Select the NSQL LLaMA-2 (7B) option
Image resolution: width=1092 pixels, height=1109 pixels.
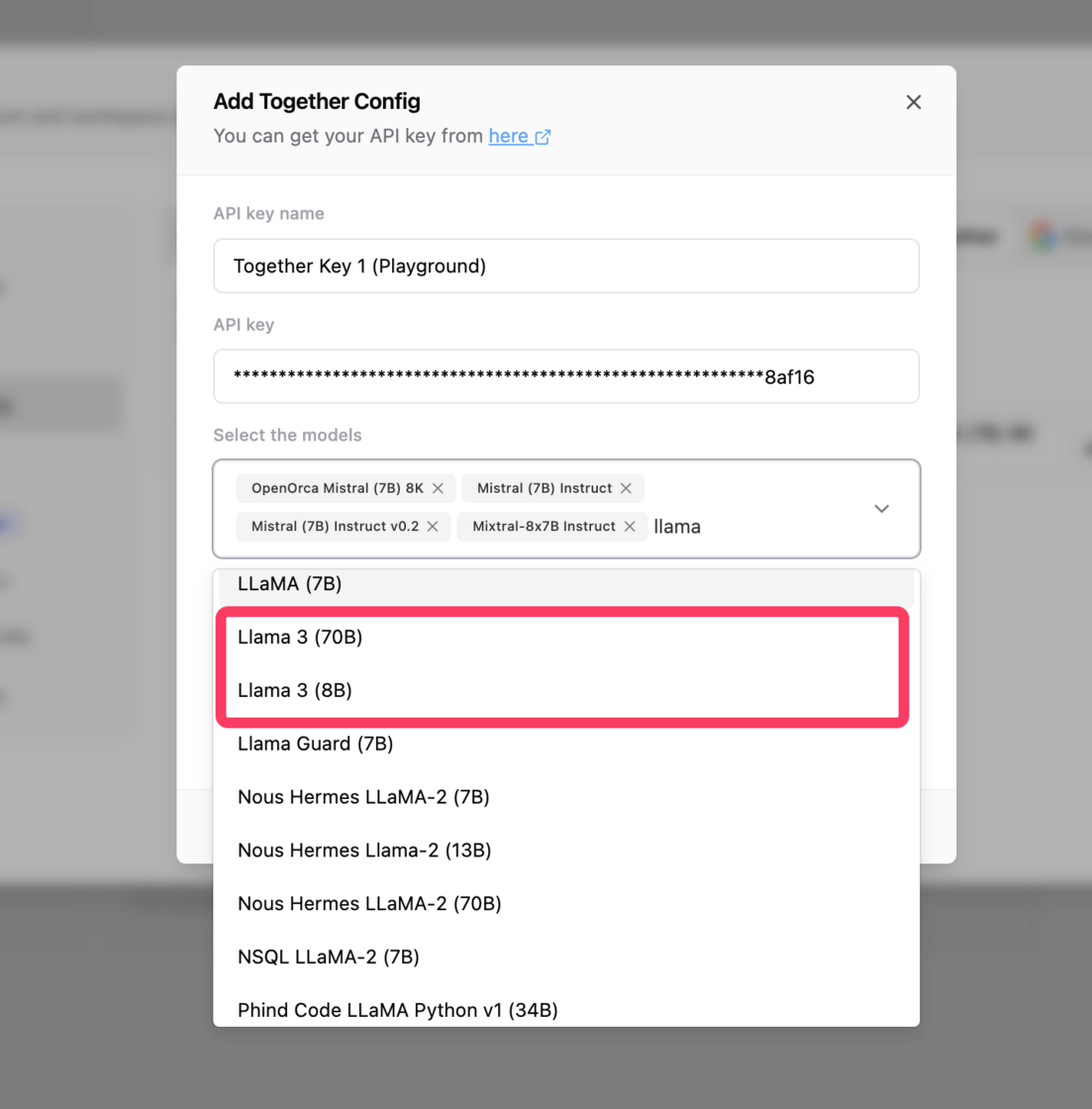(566, 957)
